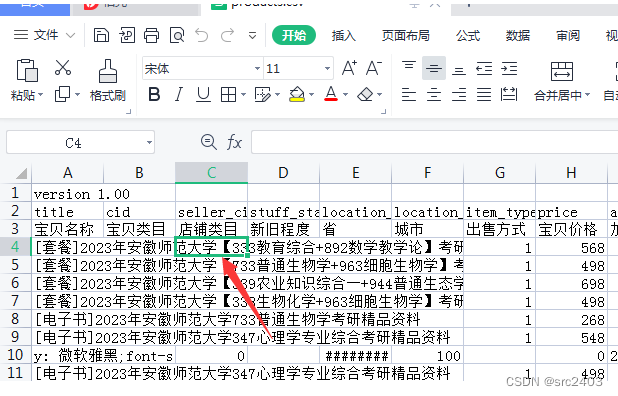Toggle Italic formatting
This screenshot has height=396, width=618.
179,95
